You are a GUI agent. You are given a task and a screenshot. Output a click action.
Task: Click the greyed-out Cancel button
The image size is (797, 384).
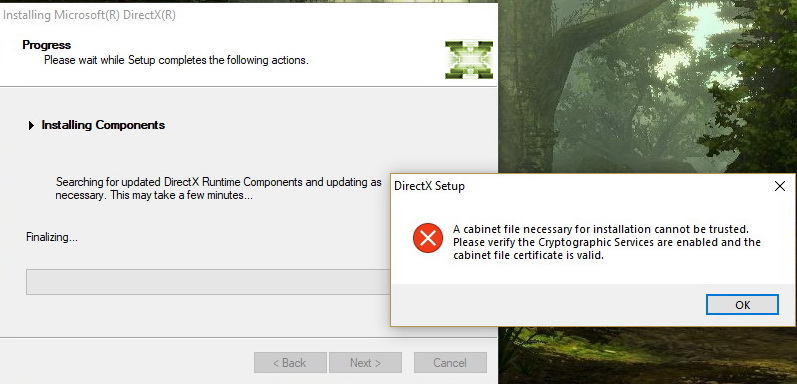(450, 363)
